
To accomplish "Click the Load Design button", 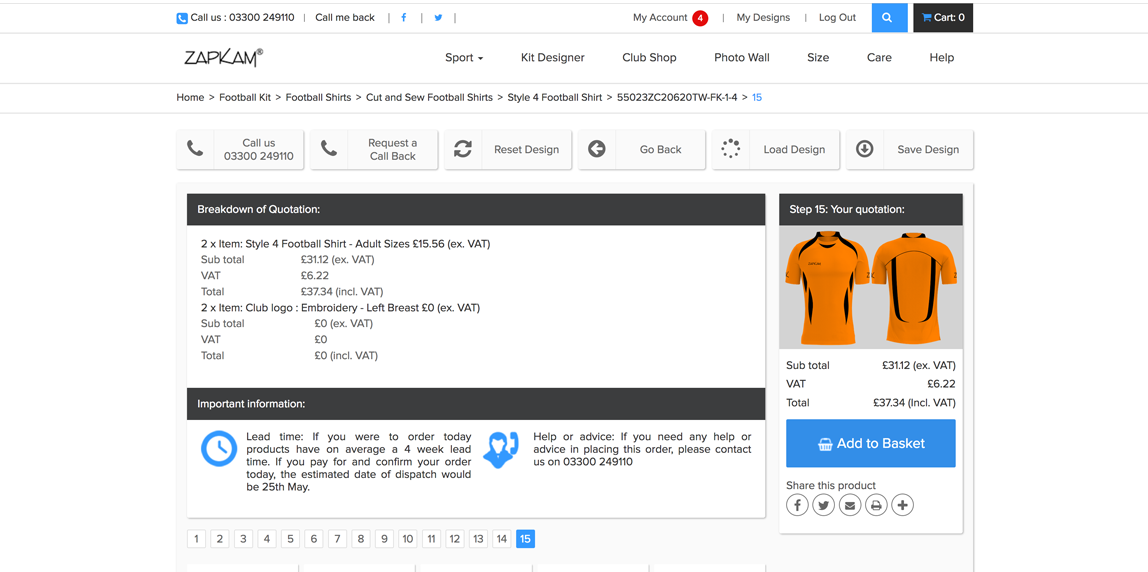I will pos(776,149).
